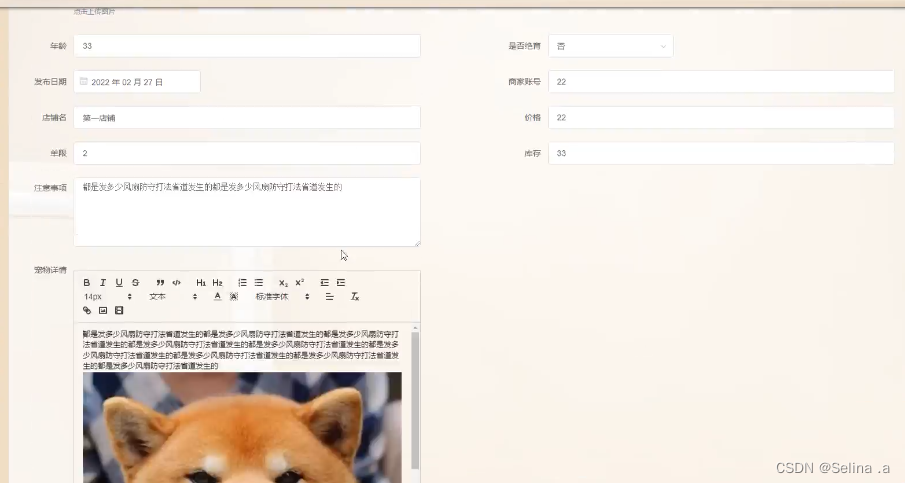Screen dimensions: 905x483
Task: Focus the 价格 input field
Action: pos(721,118)
